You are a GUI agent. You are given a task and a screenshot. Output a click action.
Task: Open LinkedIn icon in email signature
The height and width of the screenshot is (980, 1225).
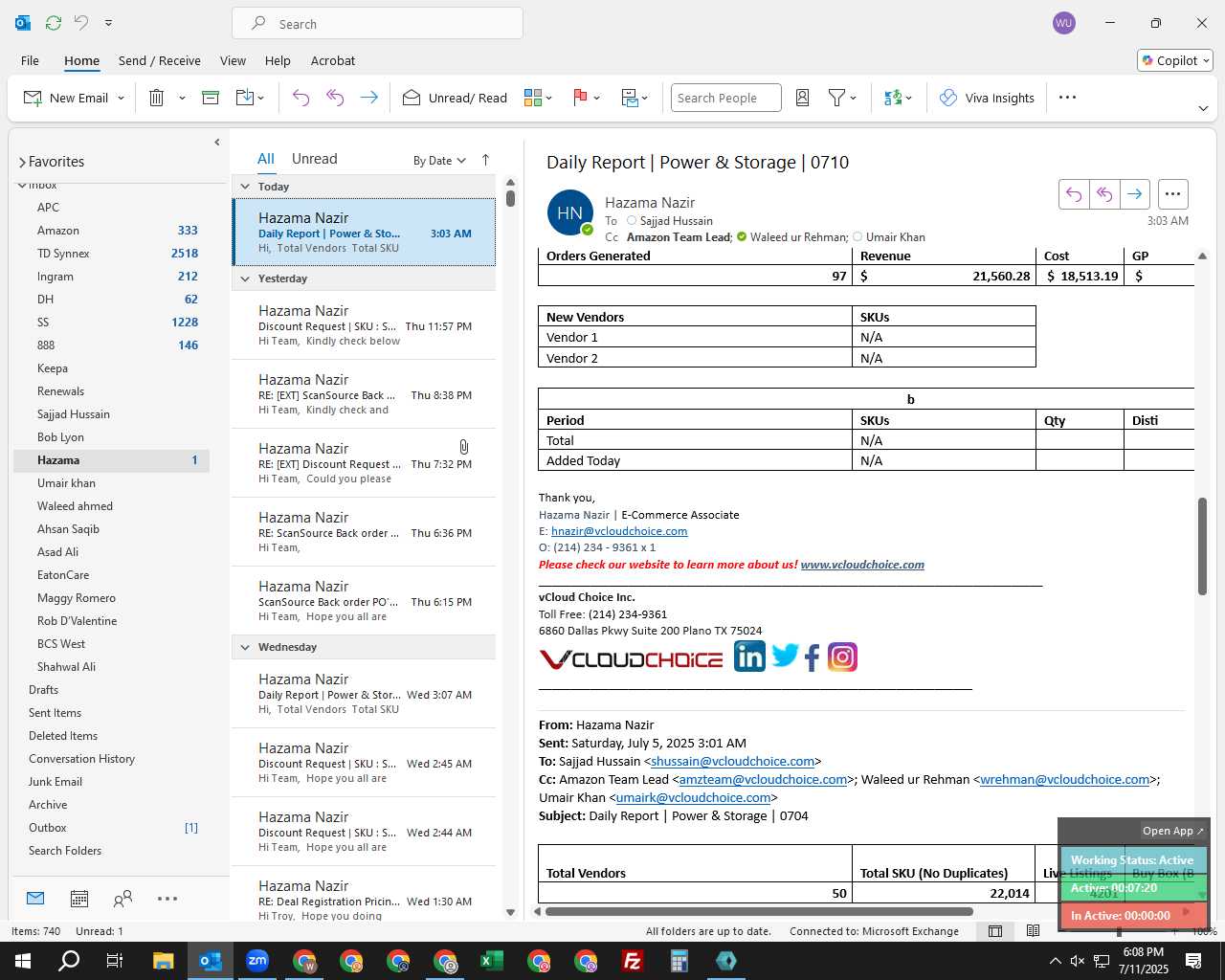749,657
